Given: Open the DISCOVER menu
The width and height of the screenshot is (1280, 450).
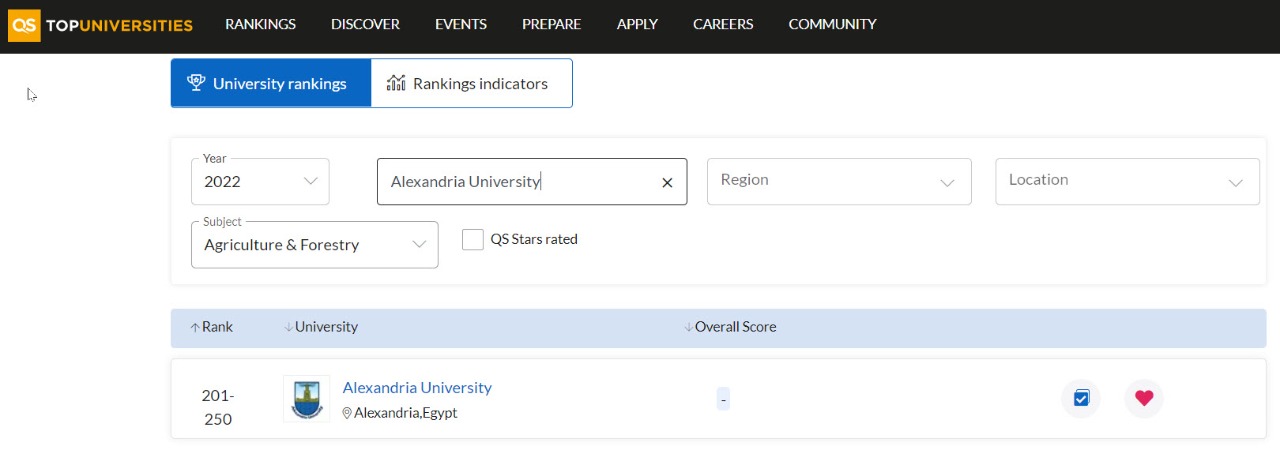Looking at the screenshot, I should 365,24.
